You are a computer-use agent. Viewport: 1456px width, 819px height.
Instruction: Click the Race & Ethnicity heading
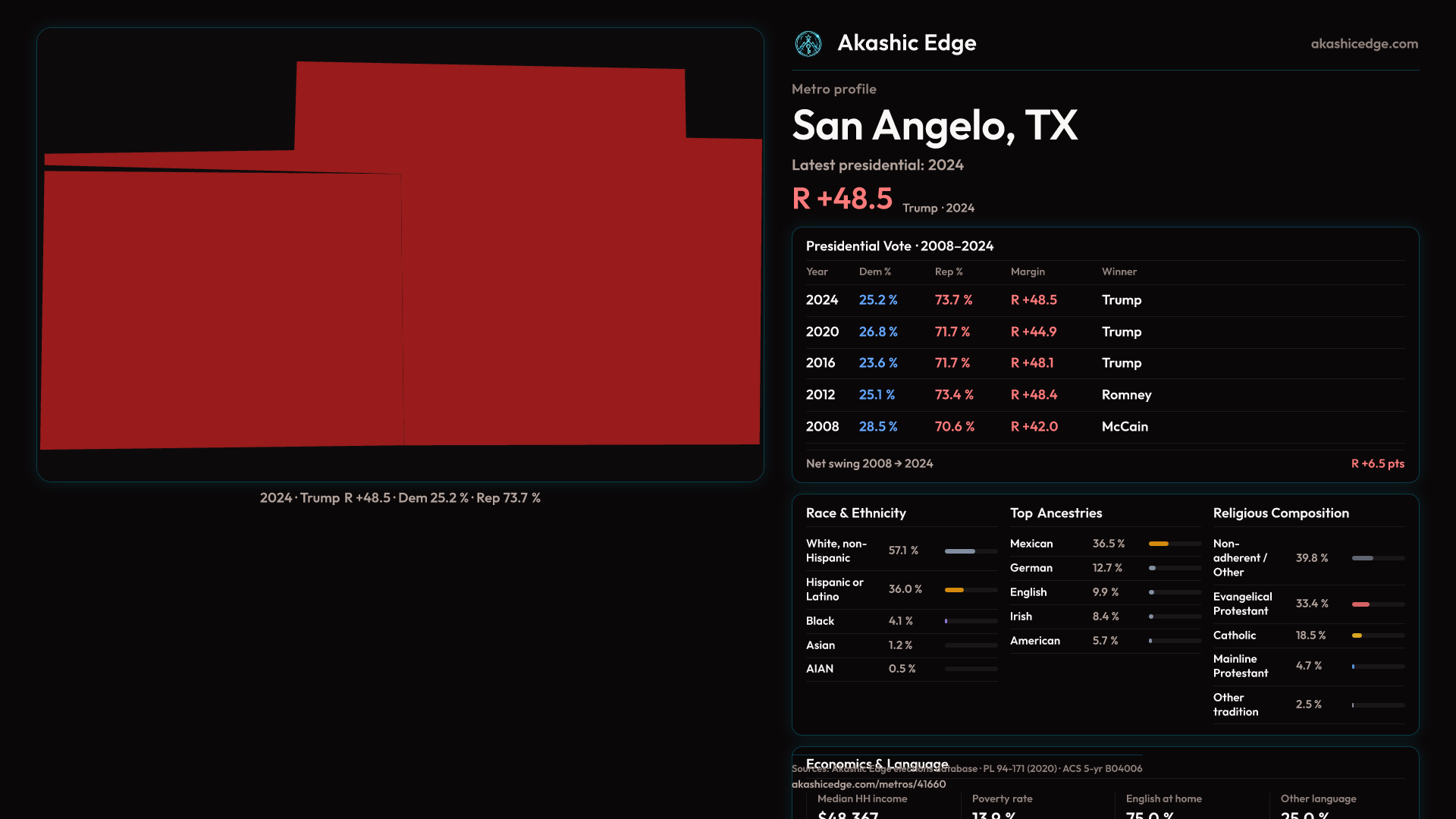pos(855,513)
